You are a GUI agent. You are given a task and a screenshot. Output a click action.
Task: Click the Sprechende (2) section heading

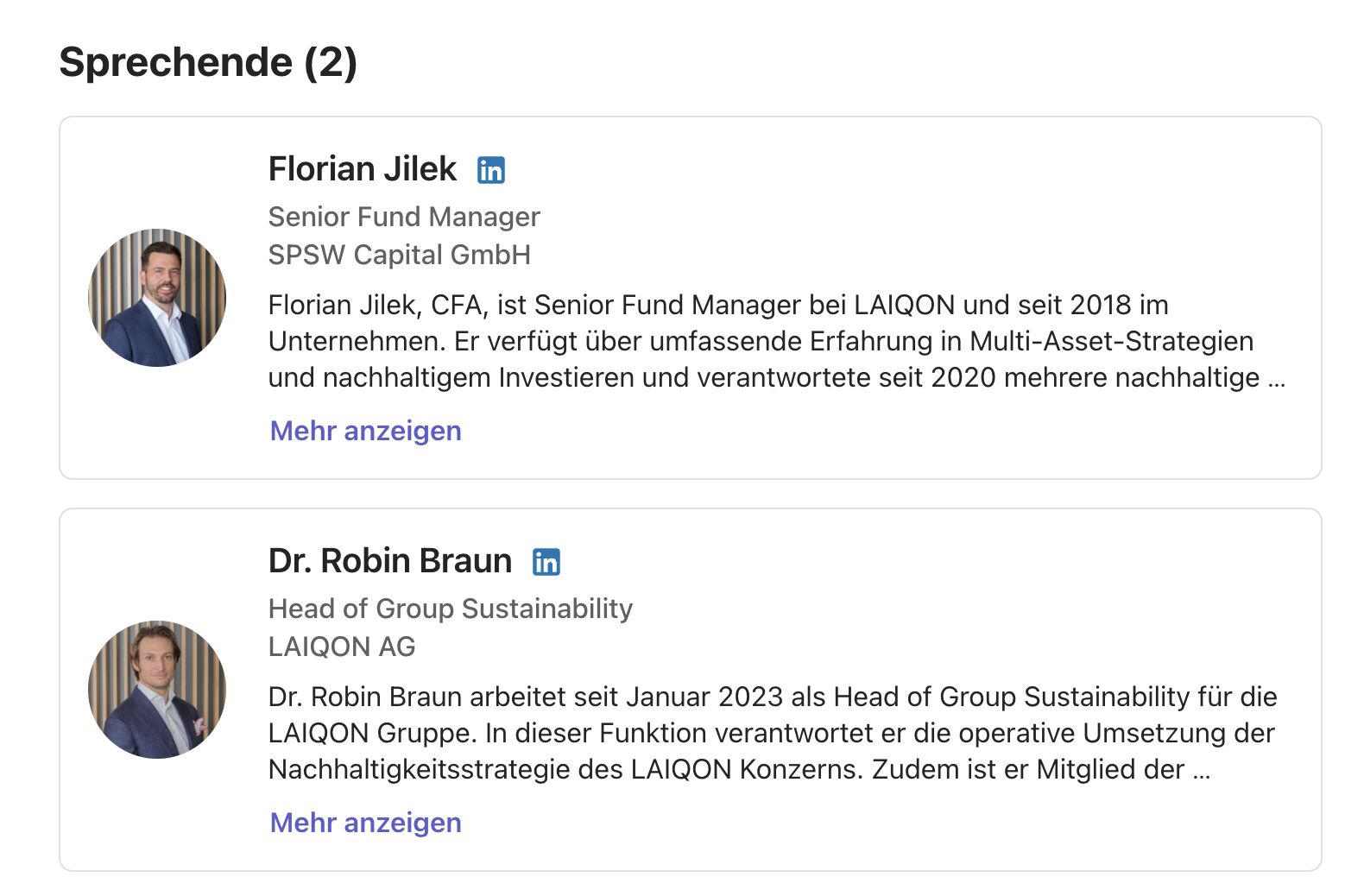[x=208, y=62]
